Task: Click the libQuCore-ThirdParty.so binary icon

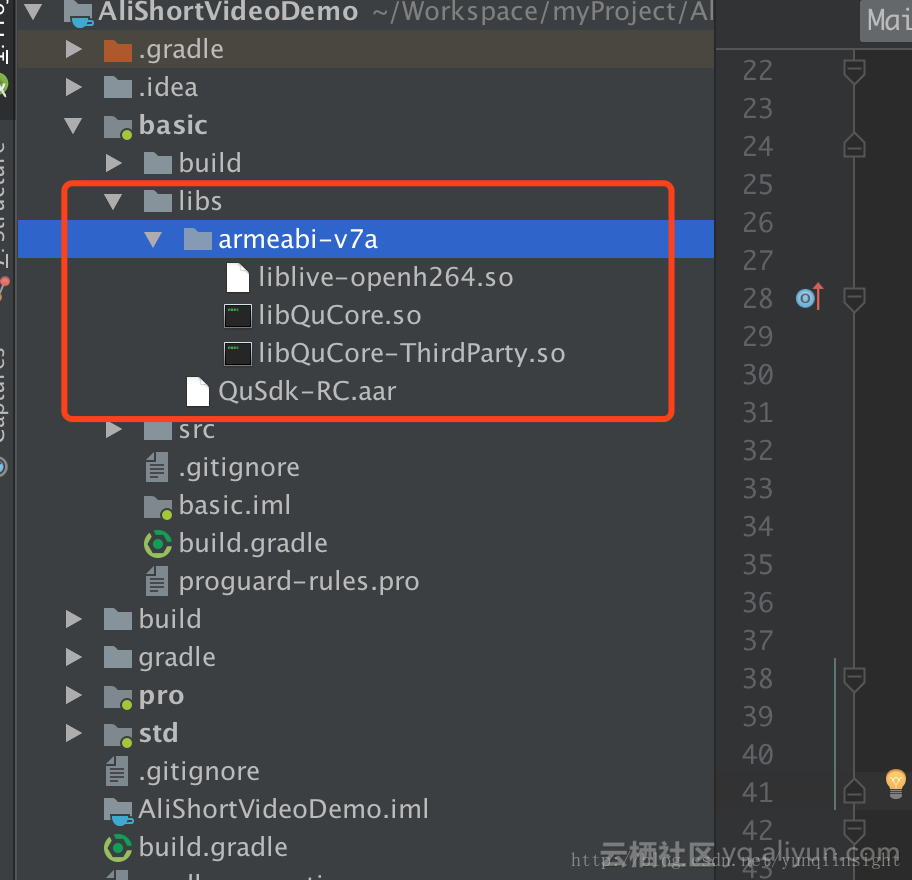Action: (238, 354)
